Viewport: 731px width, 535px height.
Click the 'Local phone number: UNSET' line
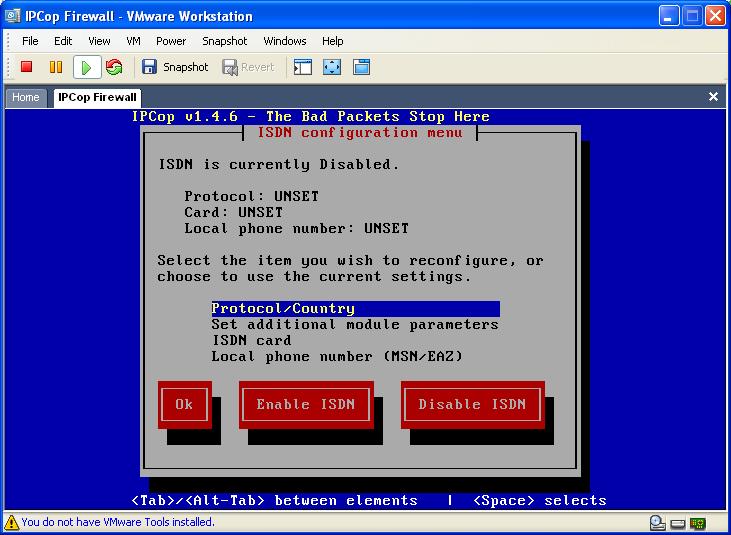[x=297, y=228]
